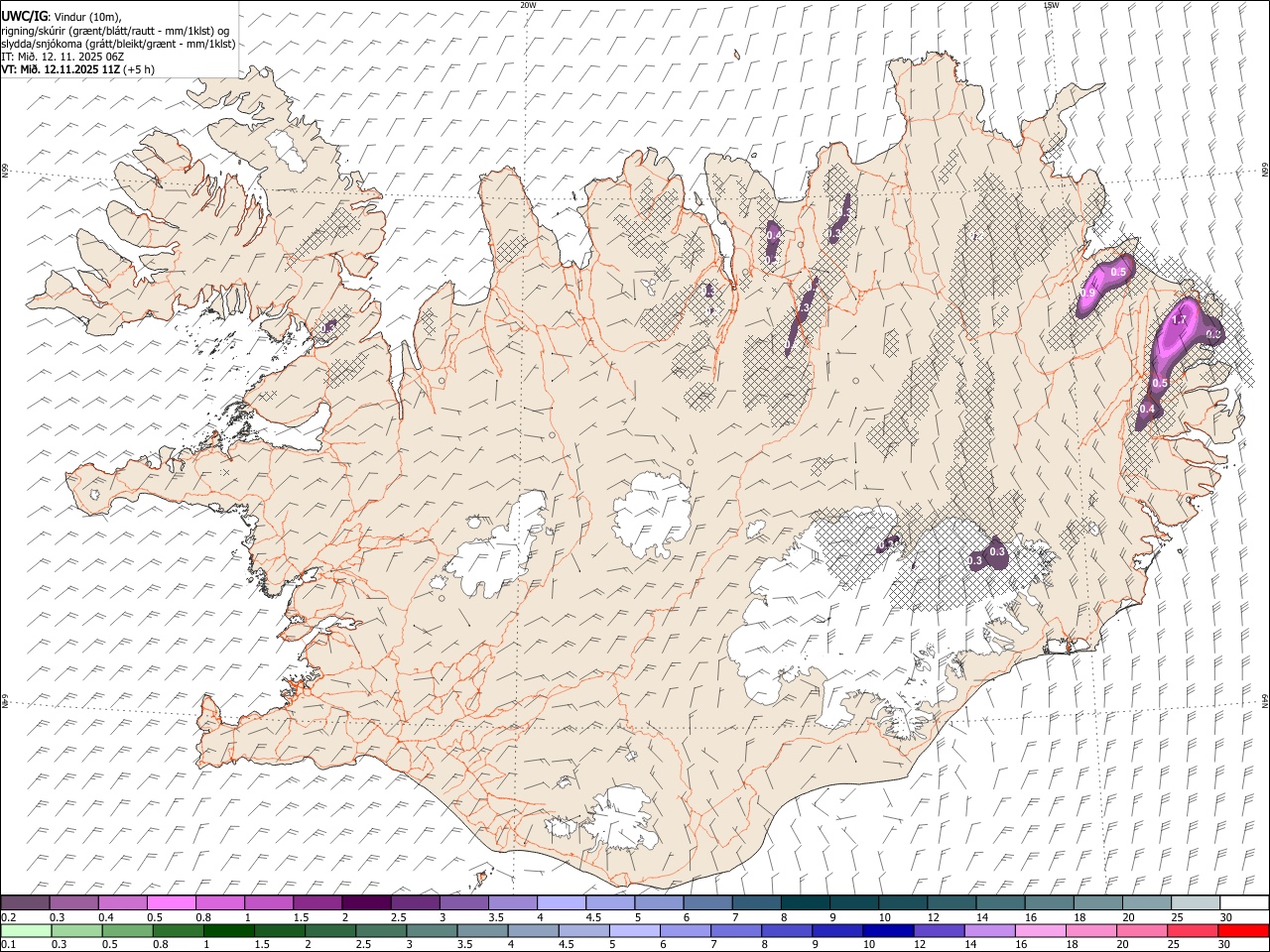Click the 'UWC/IG: Vindur (10m),' title line
Screen dimensions: 1270x952
tap(62, 16)
